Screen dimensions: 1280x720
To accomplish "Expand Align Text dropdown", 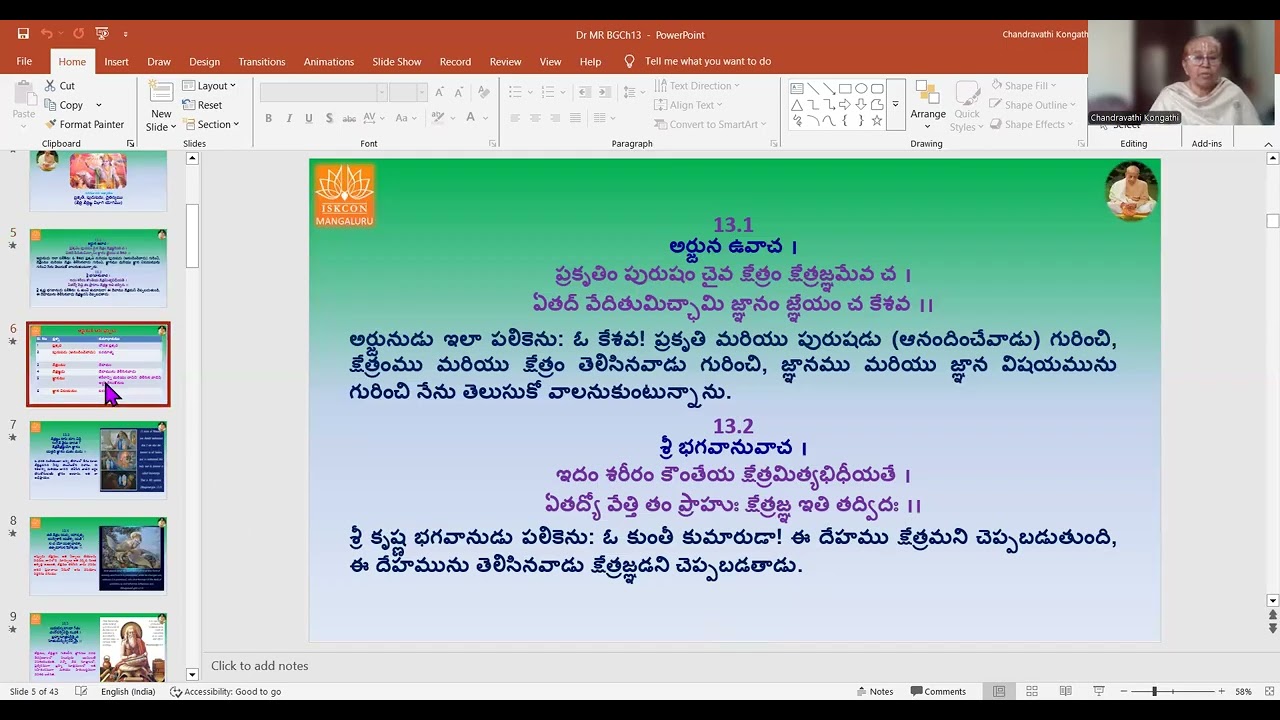I will tap(689, 105).
